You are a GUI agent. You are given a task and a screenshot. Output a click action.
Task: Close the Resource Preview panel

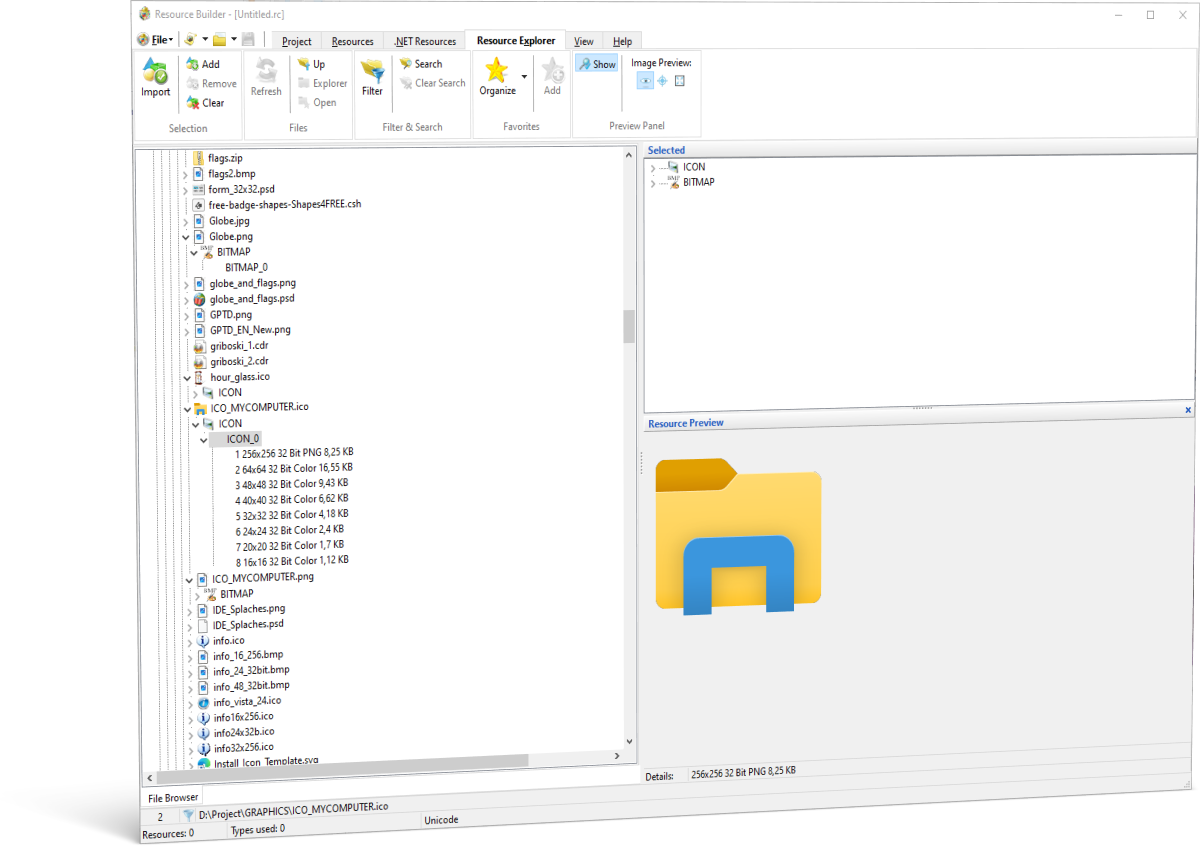(x=1188, y=410)
